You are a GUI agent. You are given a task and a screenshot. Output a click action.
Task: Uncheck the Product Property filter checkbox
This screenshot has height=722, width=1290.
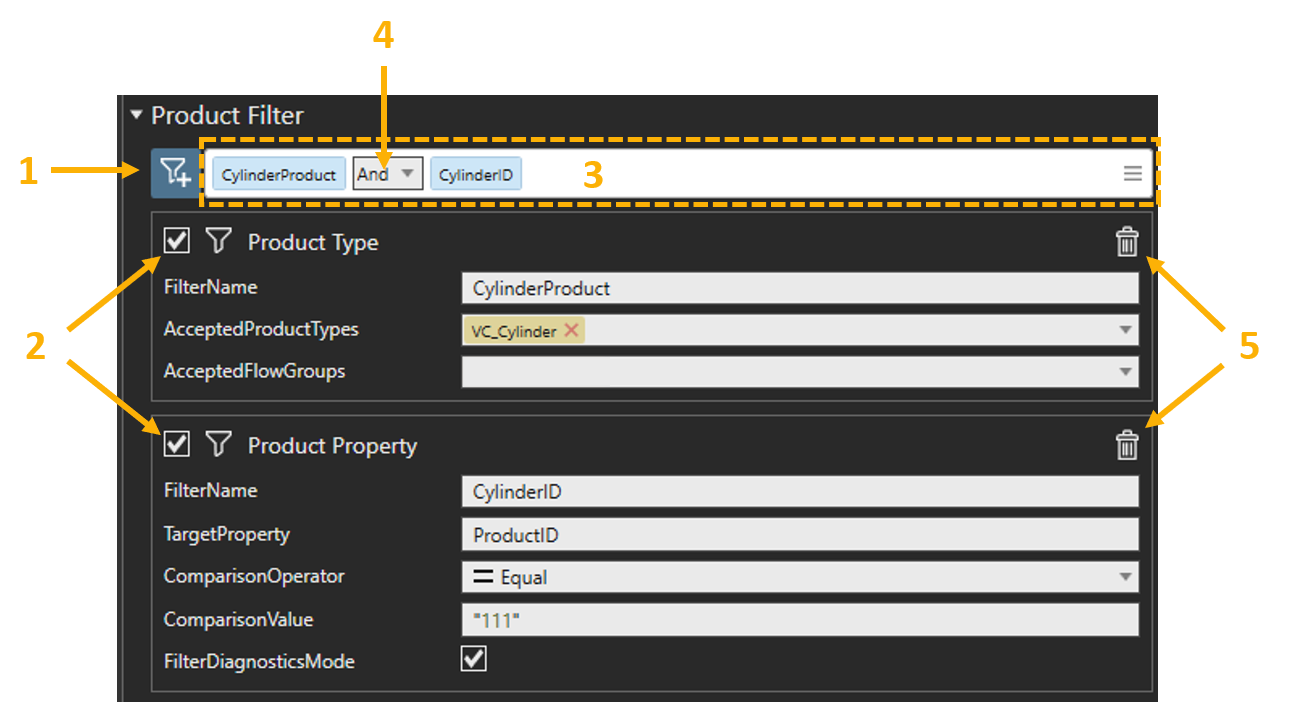177,444
